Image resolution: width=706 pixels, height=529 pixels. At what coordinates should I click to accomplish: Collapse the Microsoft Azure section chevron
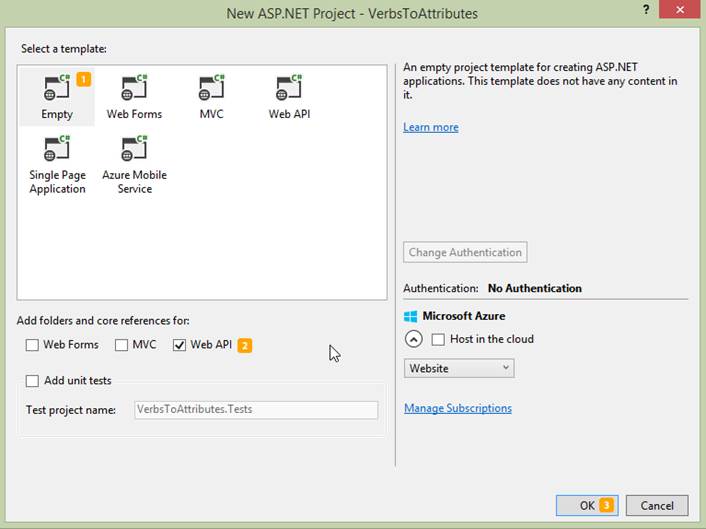point(412,339)
